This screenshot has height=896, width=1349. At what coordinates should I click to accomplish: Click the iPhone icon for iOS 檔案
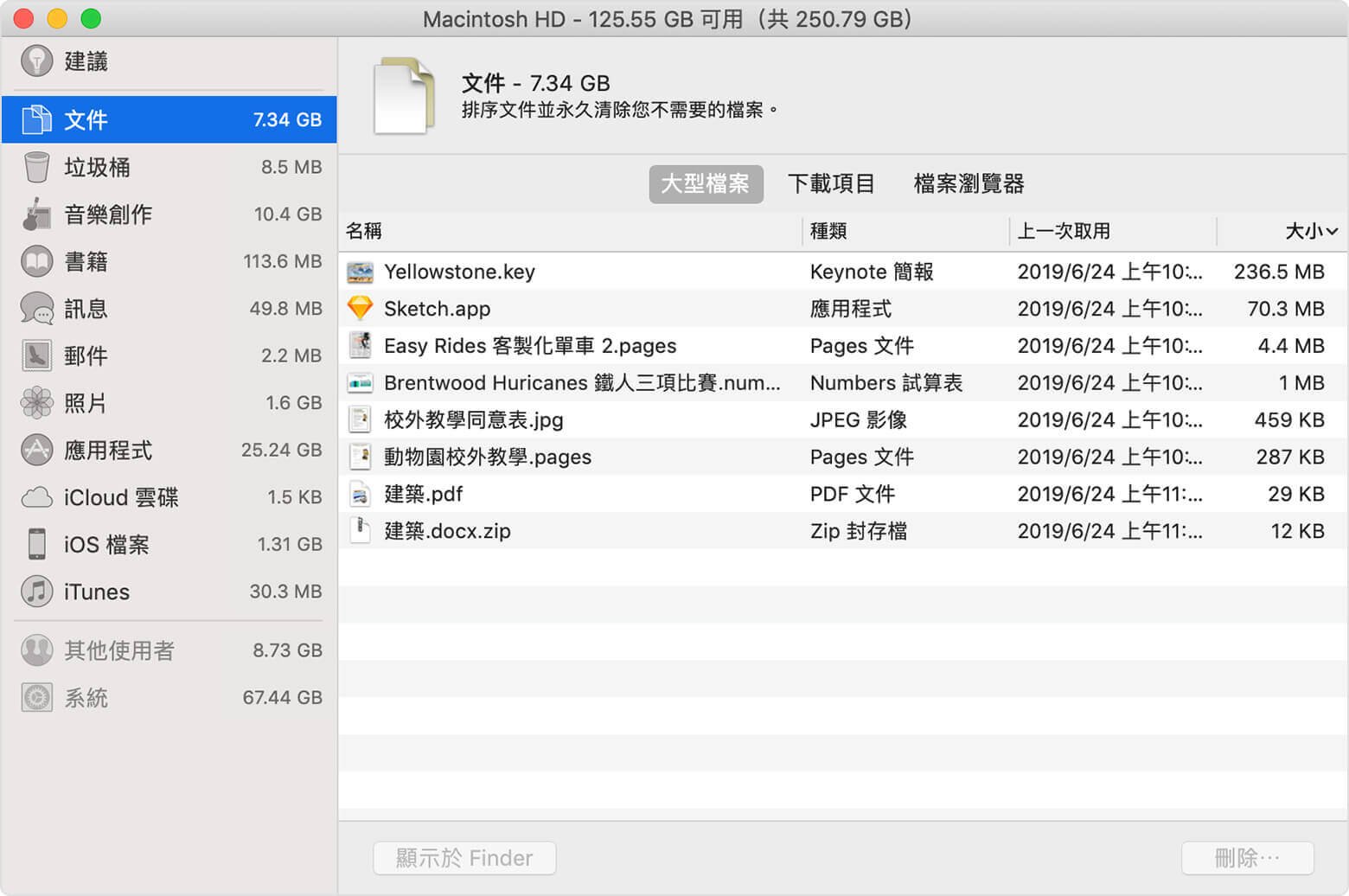pos(36,544)
